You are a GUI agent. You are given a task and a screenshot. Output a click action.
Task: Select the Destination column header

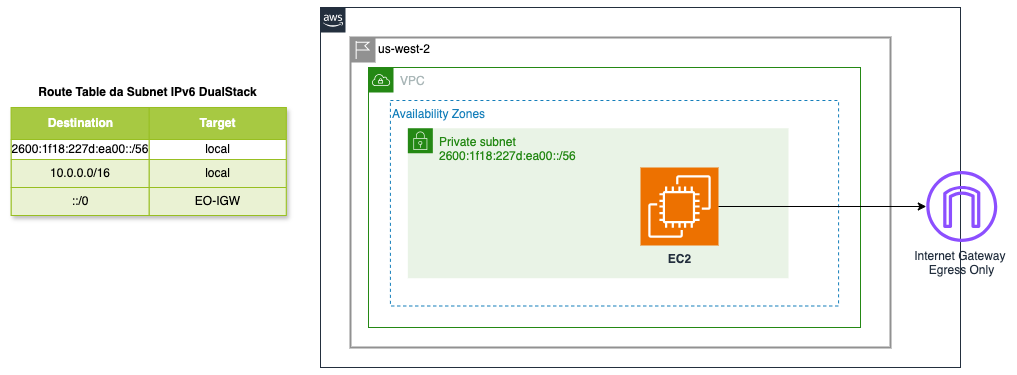pos(80,123)
